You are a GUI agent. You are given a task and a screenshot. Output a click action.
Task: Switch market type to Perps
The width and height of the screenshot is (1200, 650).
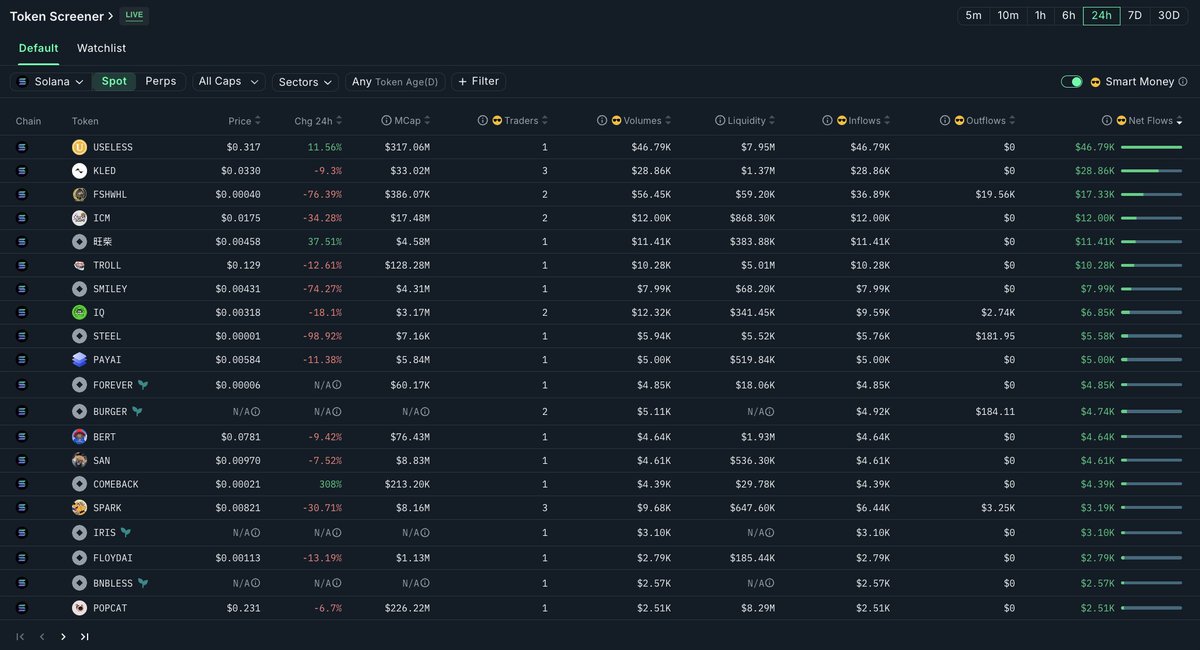tap(161, 81)
